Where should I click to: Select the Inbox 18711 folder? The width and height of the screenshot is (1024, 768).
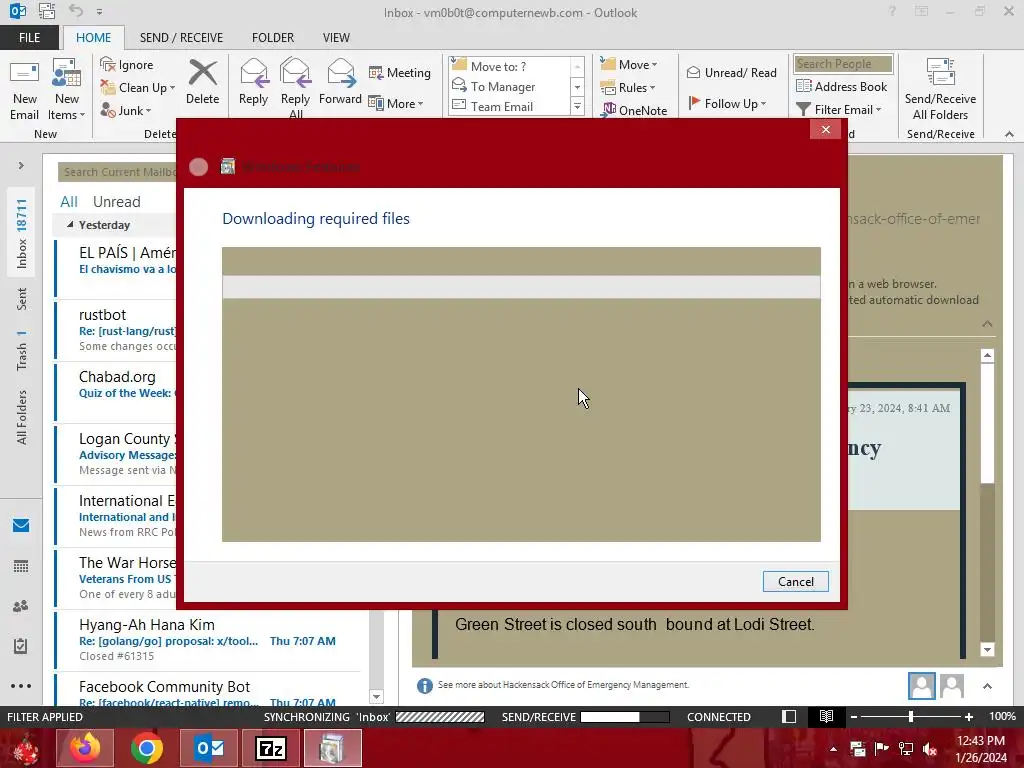pyautogui.click(x=22, y=234)
